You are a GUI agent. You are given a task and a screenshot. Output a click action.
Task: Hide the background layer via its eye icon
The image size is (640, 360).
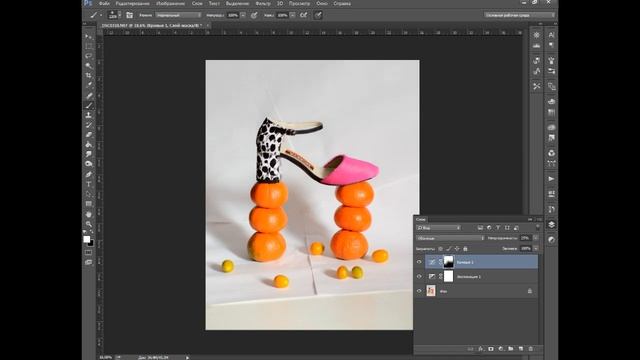pos(419,291)
